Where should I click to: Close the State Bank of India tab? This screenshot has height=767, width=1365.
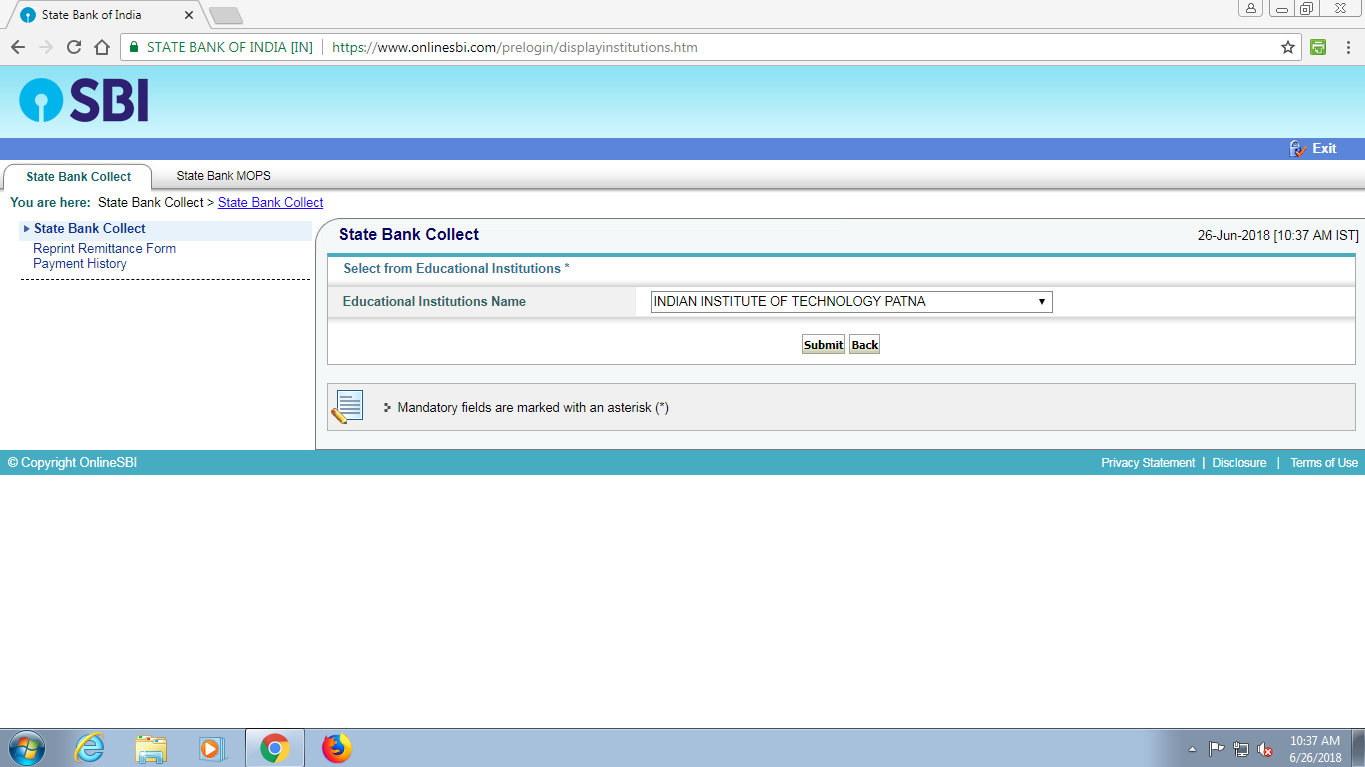point(189,15)
